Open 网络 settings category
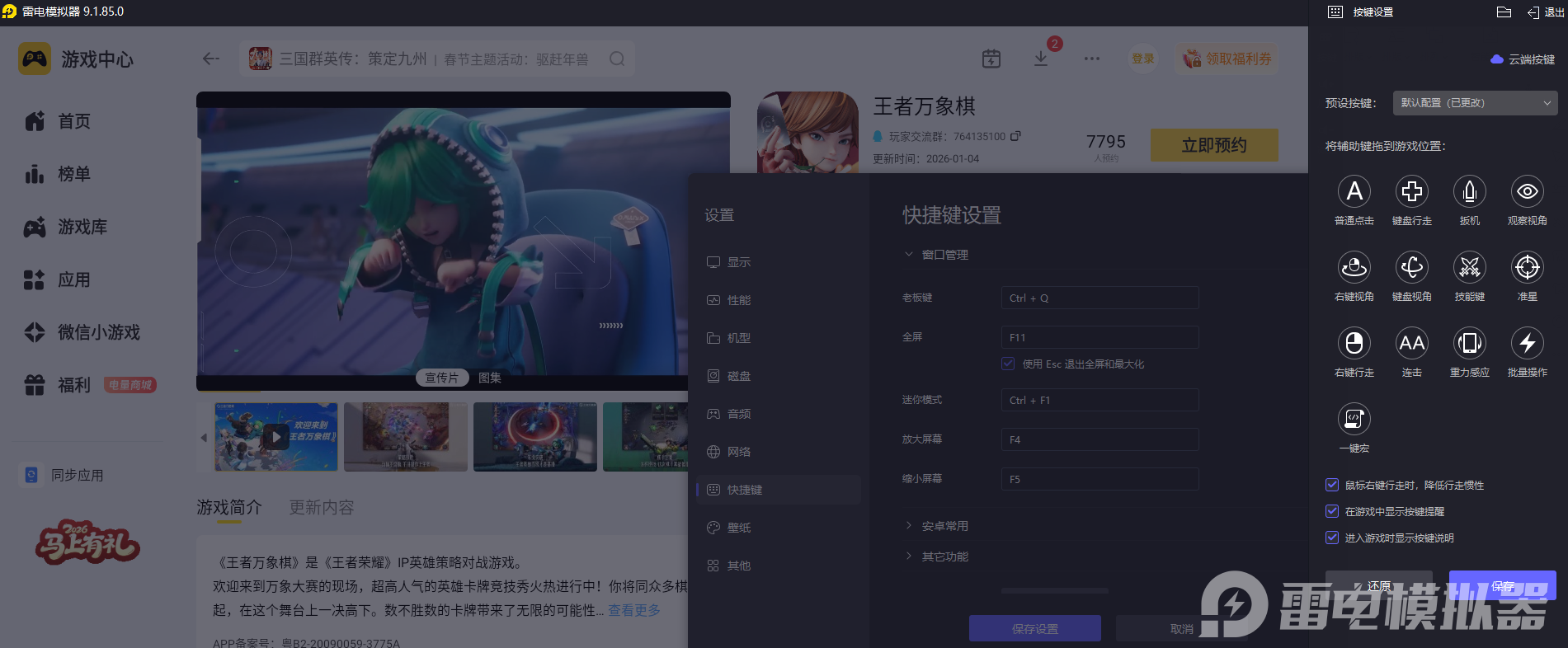Image resolution: width=1568 pixels, height=648 pixels. tap(779, 452)
